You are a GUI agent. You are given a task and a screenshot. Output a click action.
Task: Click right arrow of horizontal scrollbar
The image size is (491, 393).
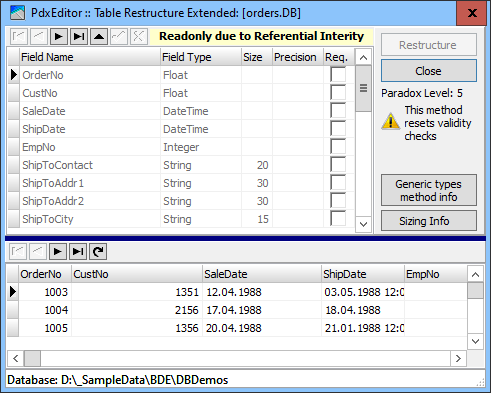[x=458, y=358]
